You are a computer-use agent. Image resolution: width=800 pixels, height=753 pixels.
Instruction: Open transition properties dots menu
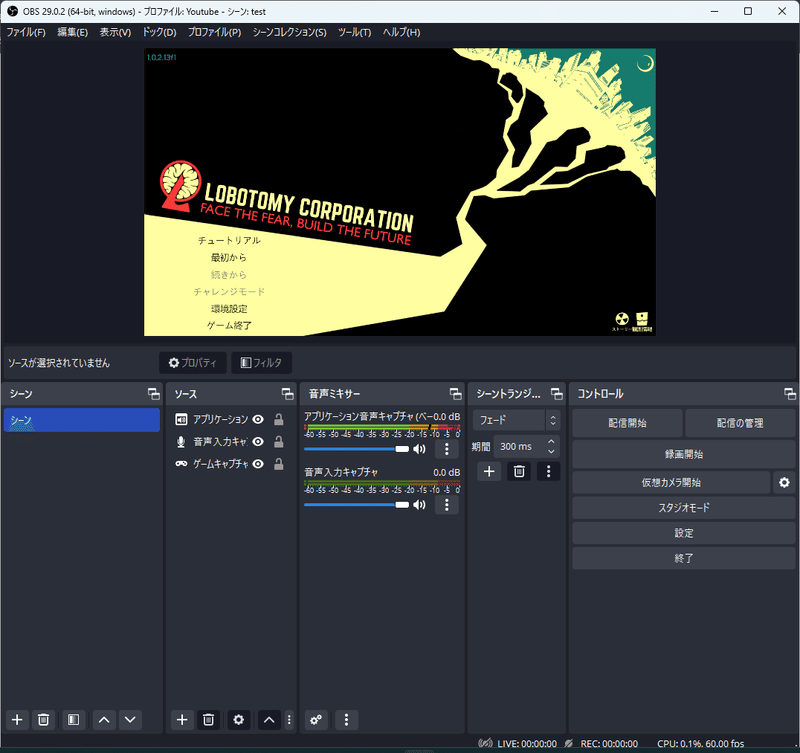[548, 471]
